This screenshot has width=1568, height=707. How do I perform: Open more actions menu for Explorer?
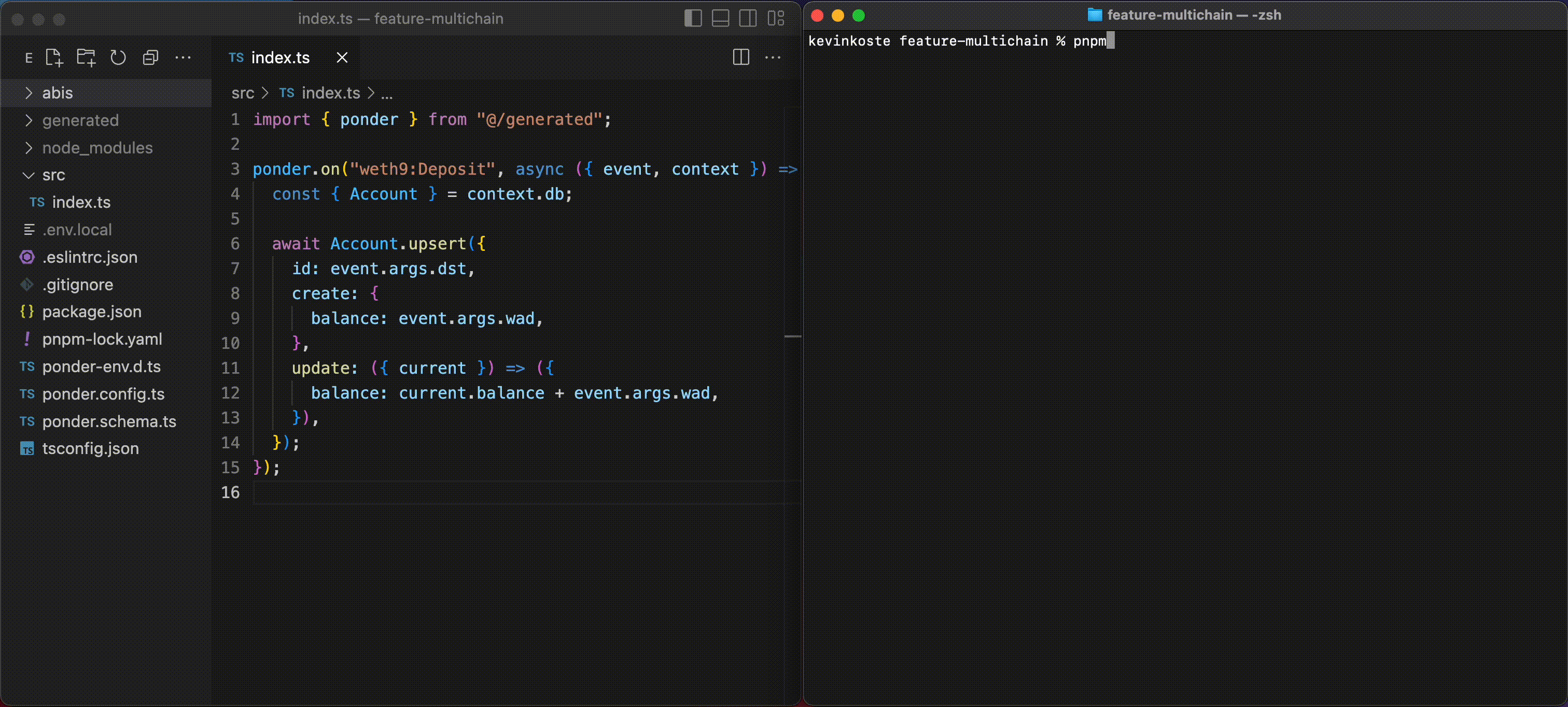[x=183, y=57]
